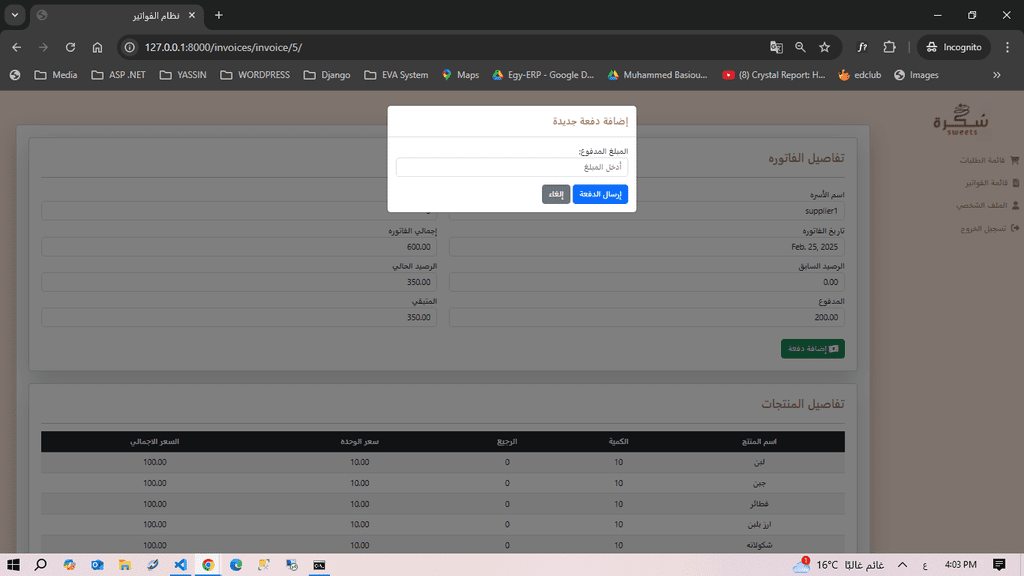Open new browser tab
Screen dimensions: 1024x576
(x=219, y=15)
